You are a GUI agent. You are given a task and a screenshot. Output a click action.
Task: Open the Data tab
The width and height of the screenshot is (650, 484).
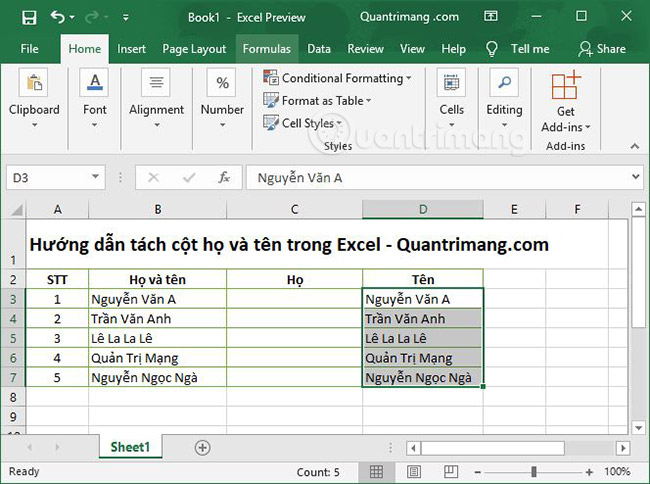click(319, 49)
